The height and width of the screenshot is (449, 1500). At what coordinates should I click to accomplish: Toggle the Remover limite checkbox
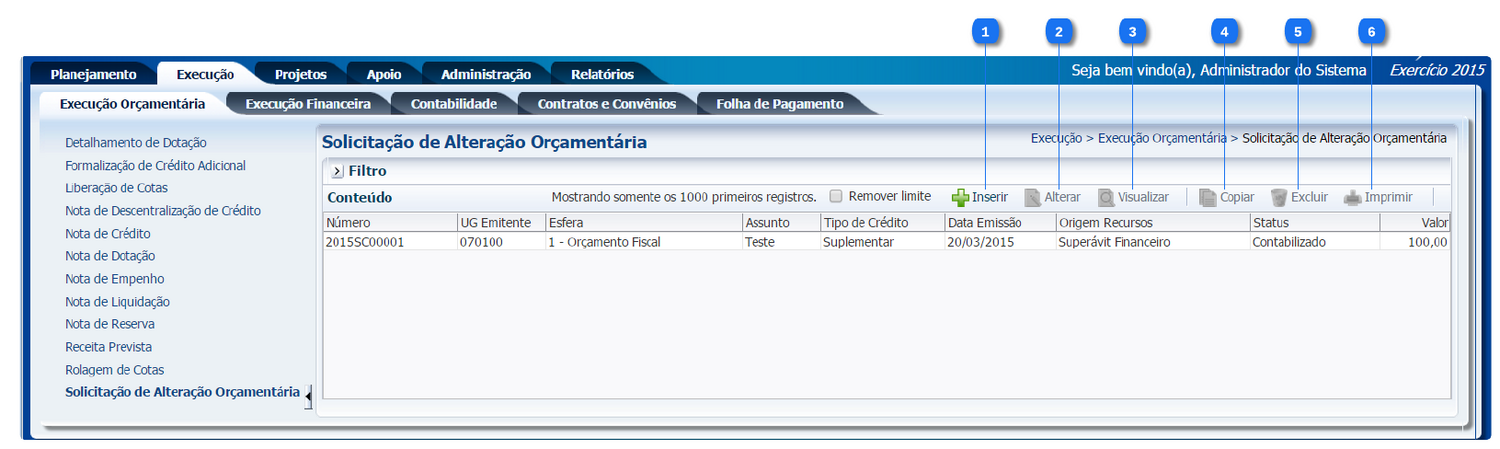pyautogui.click(x=837, y=197)
